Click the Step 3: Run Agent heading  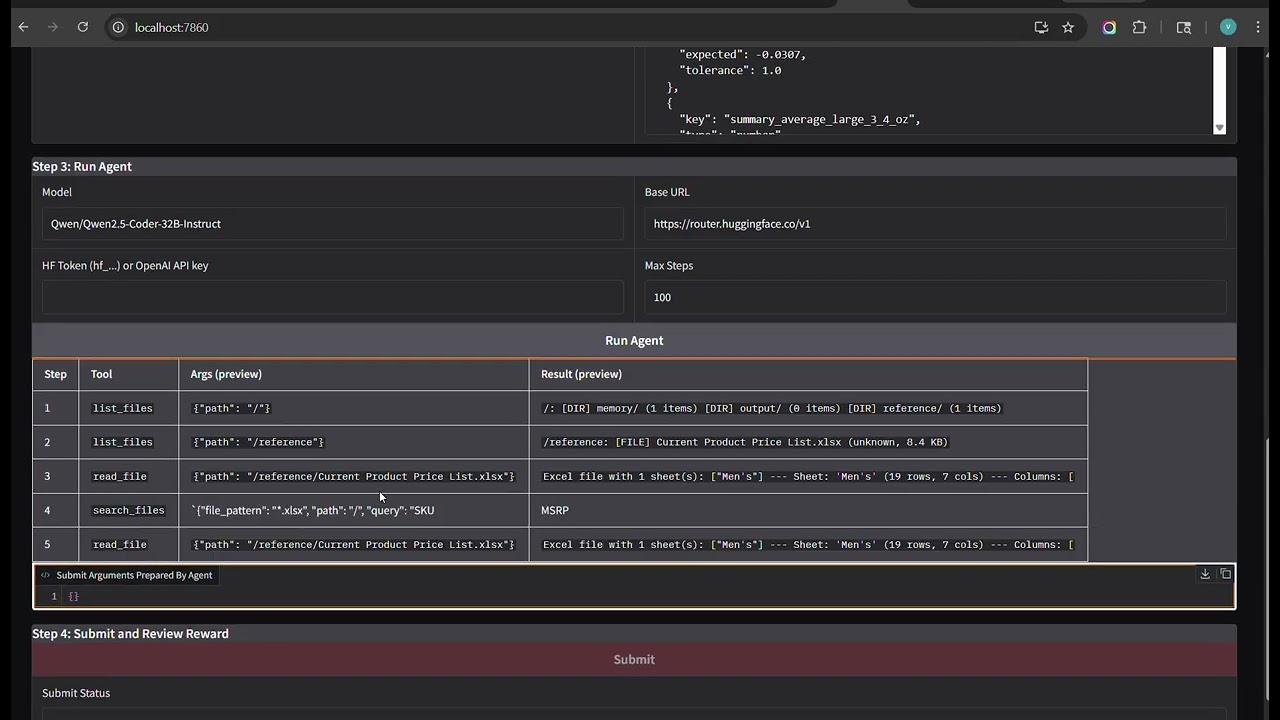click(82, 166)
